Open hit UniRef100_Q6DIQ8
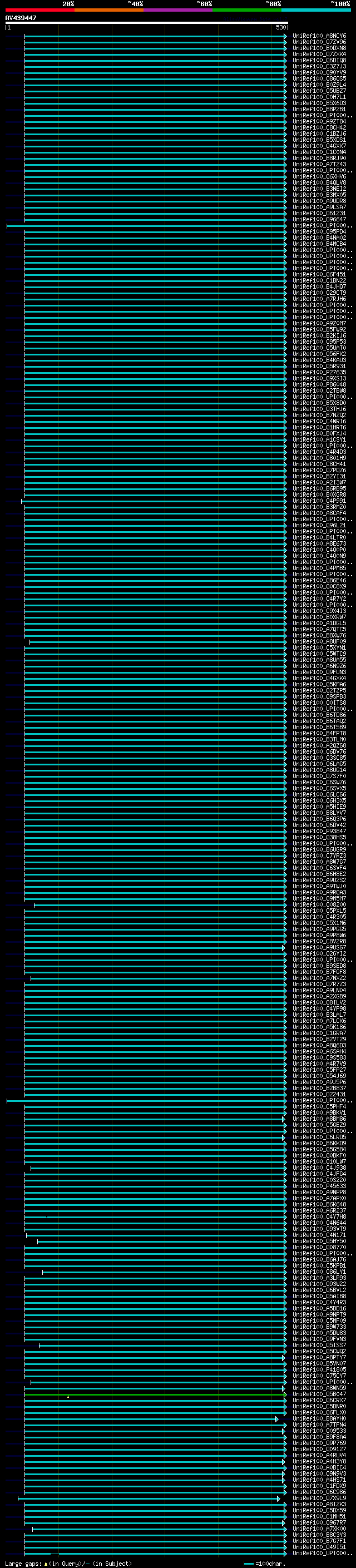Viewport: 356px width, 1568px height. coord(319,60)
